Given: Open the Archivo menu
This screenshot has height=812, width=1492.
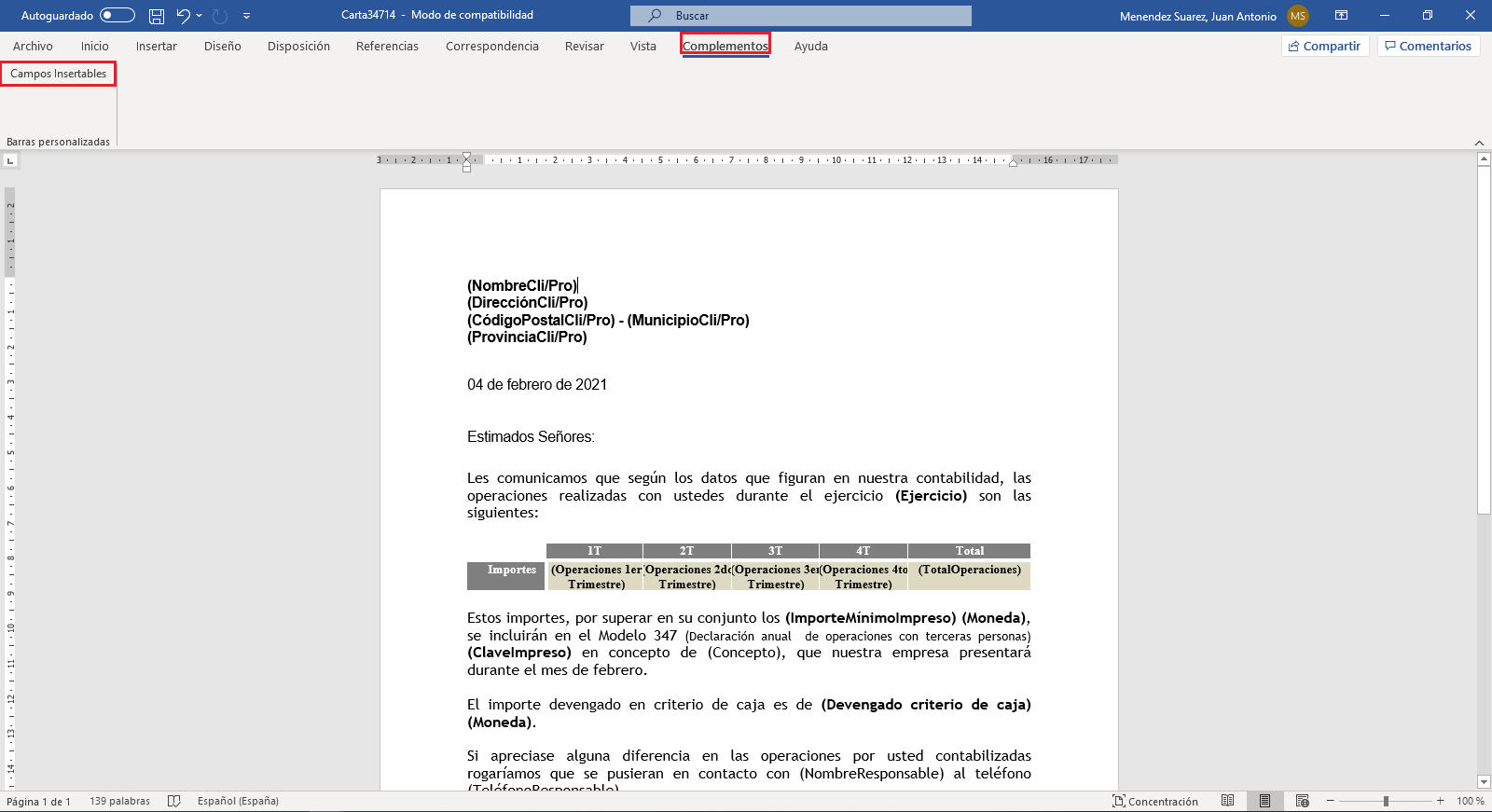Looking at the screenshot, I should pos(33,46).
